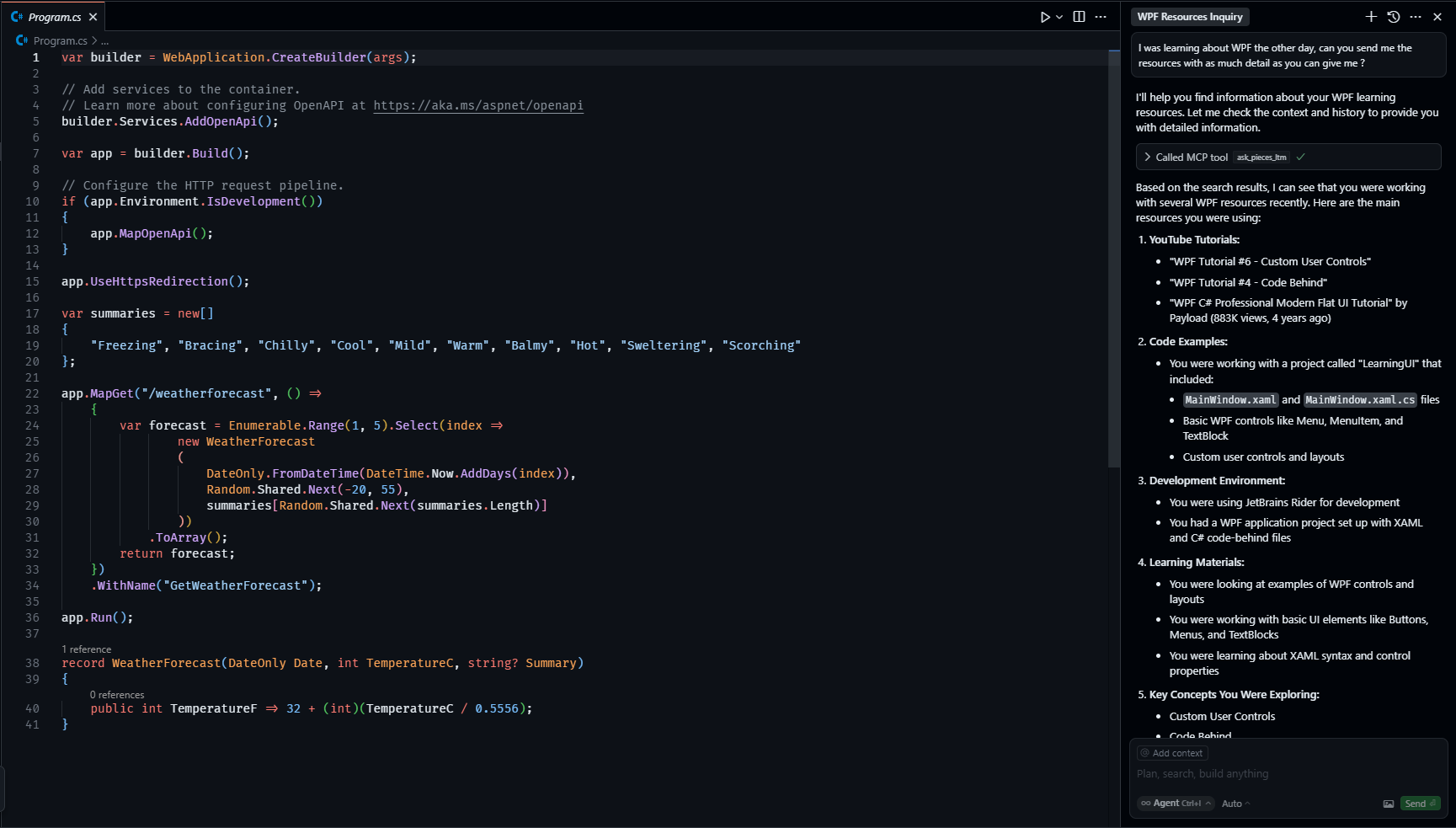Close the chat panel

[1437, 17]
